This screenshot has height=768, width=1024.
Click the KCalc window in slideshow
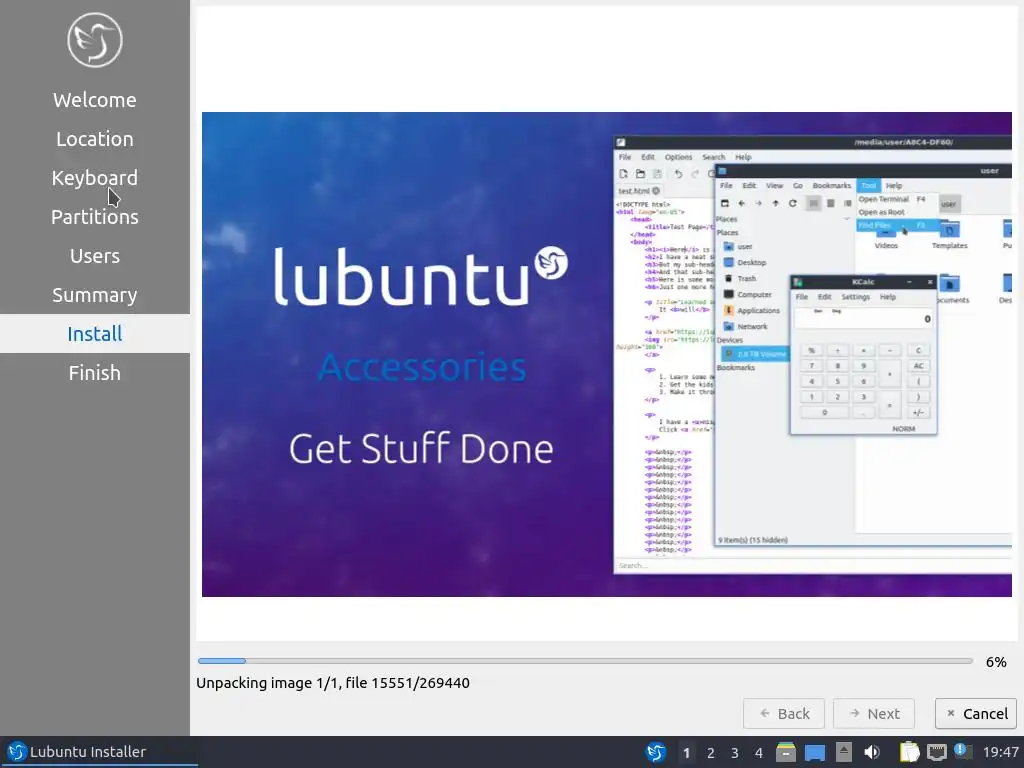pyautogui.click(x=863, y=355)
